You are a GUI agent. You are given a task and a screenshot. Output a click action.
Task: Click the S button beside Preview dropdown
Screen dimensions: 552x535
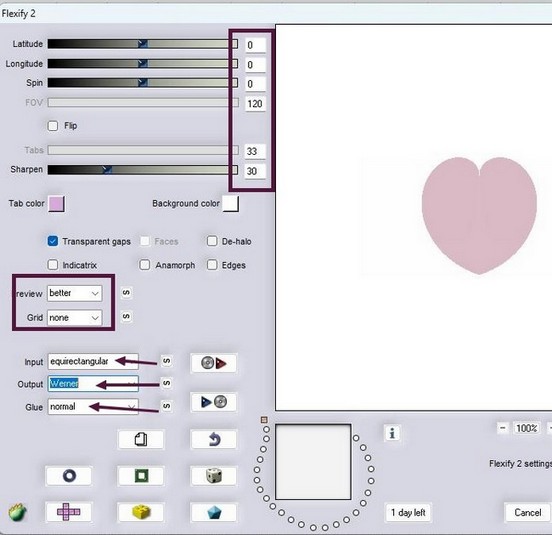126,293
